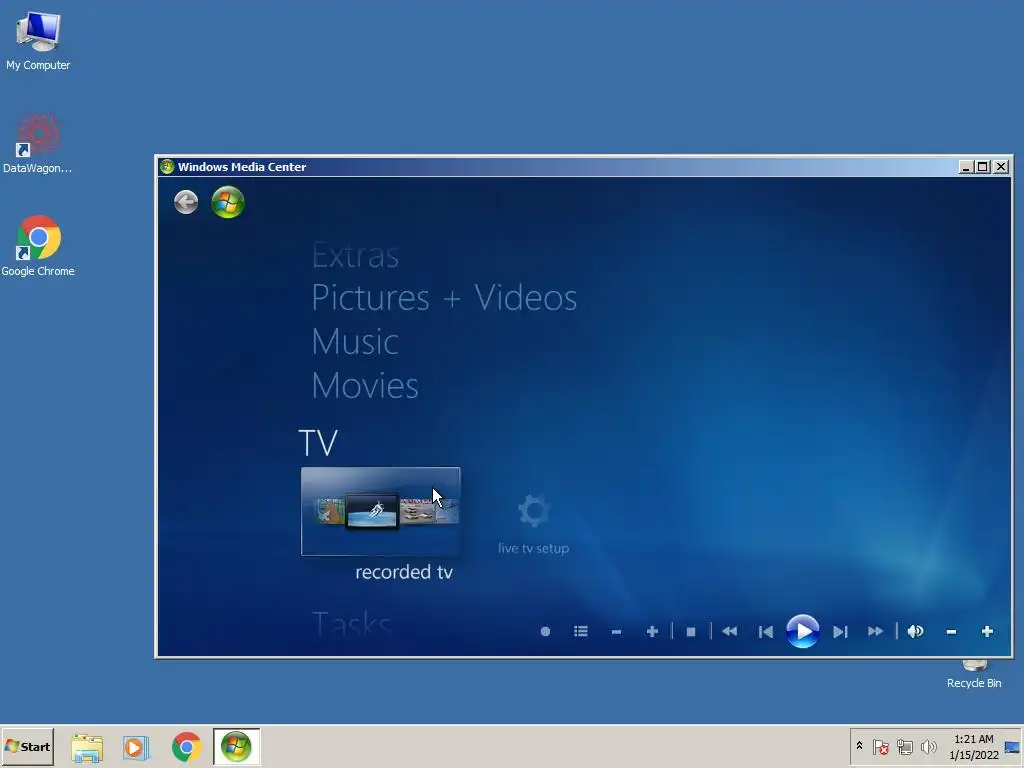
Task: Go back using the Media Center back arrow
Action: (186, 202)
